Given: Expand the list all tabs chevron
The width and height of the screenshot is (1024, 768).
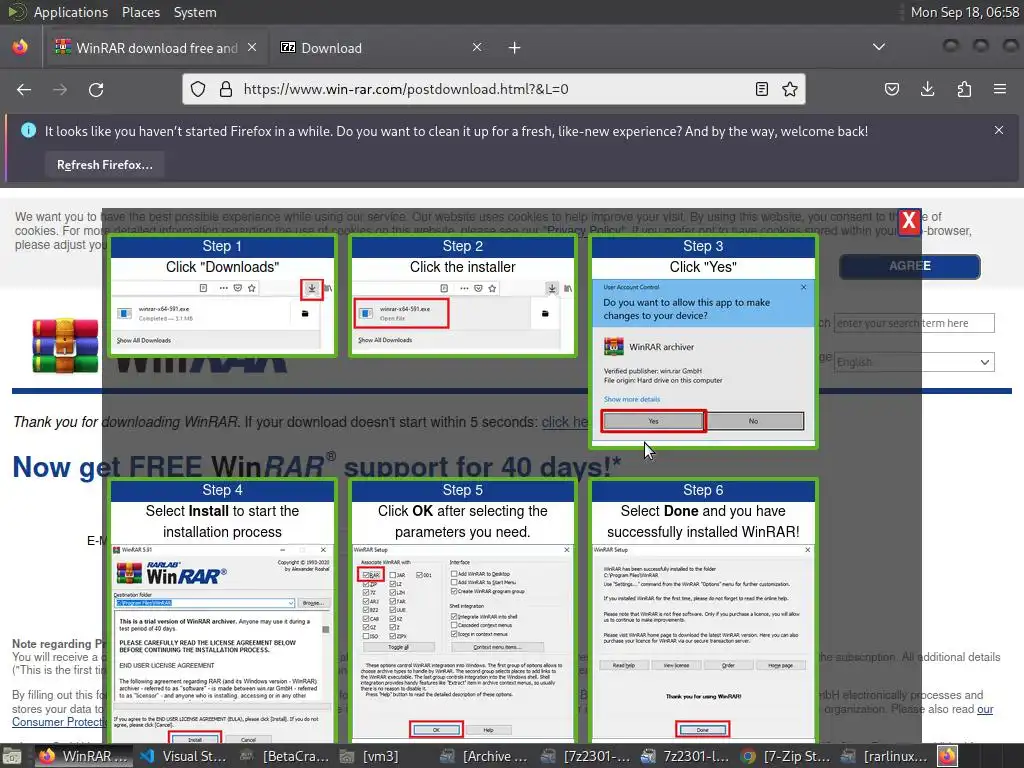Looking at the screenshot, I should click(879, 47).
